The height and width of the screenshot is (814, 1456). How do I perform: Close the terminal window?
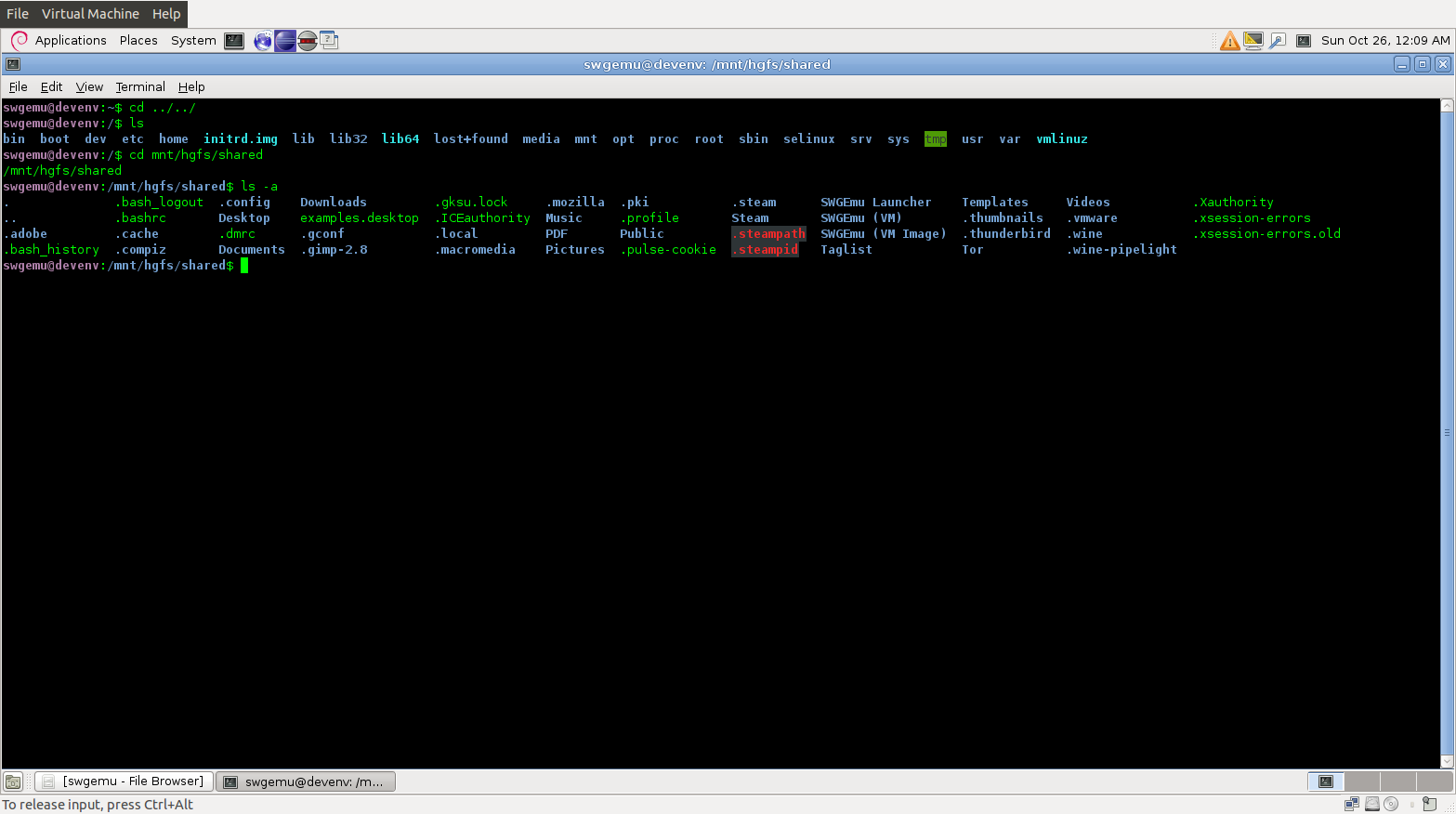click(x=1443, y=64)
